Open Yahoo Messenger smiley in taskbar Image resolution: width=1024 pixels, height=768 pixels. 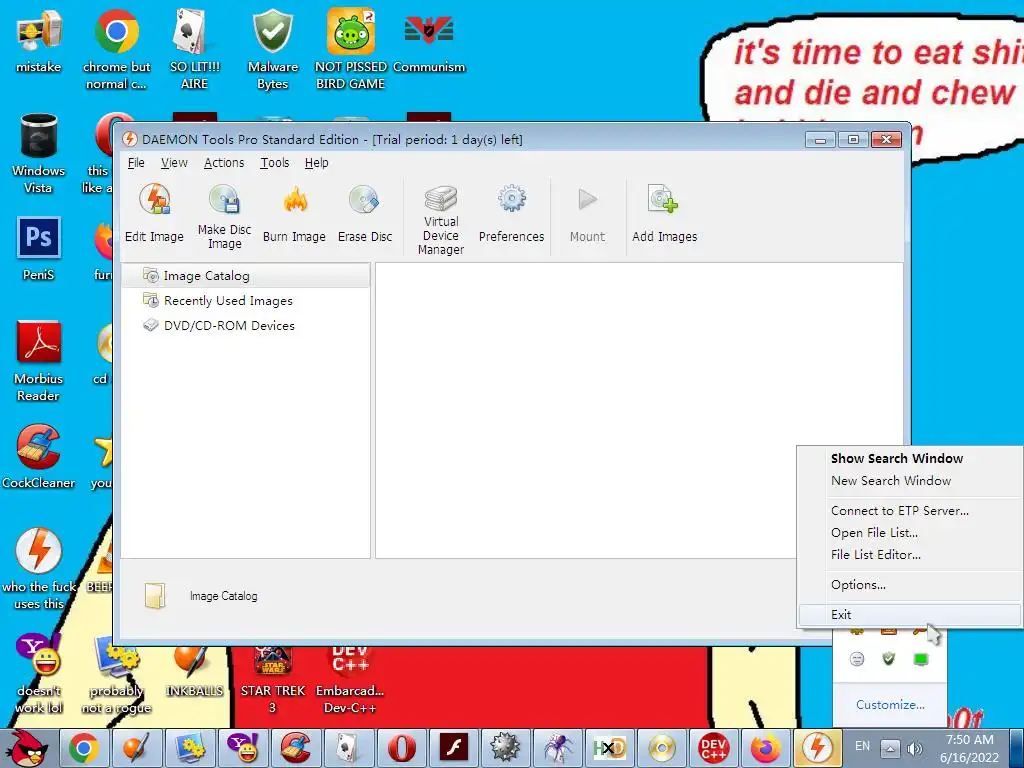(x=242, y=748)
